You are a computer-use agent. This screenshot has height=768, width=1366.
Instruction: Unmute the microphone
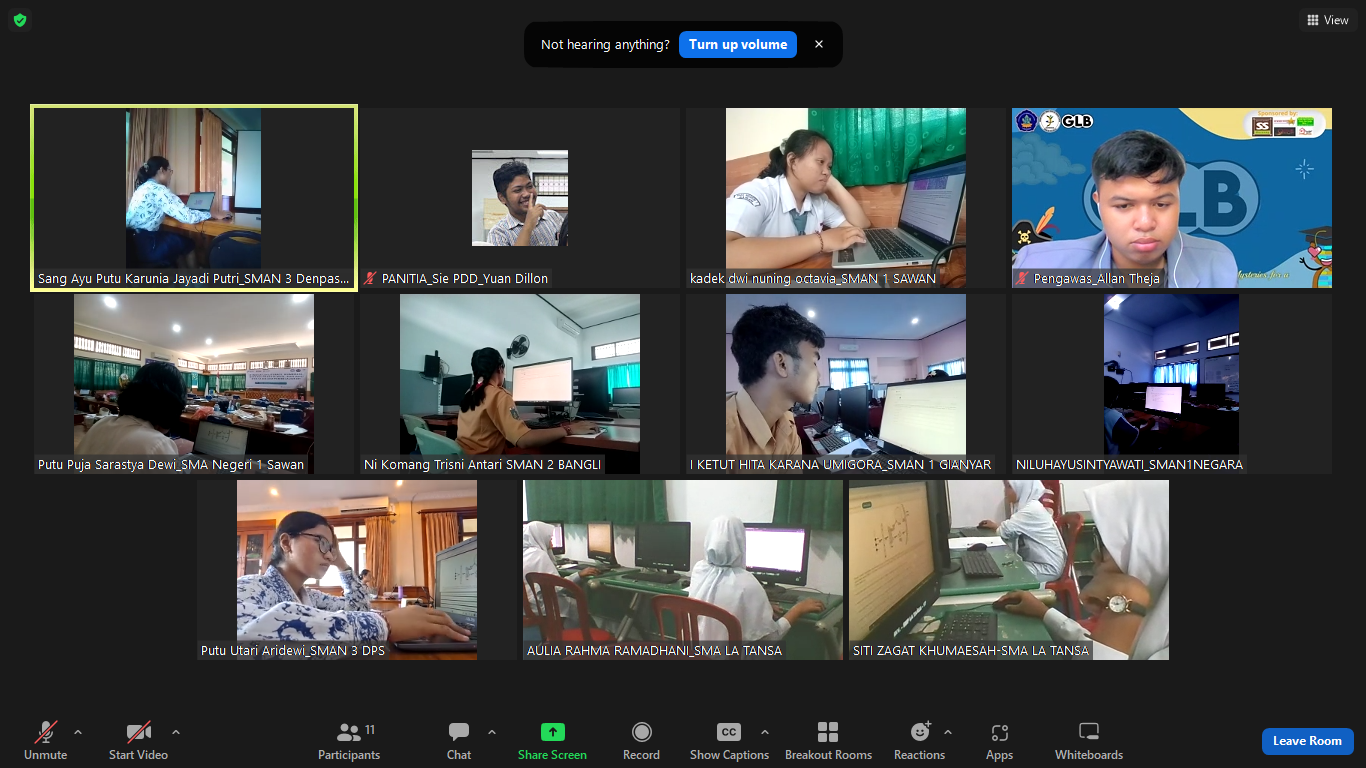click(46, 733)
